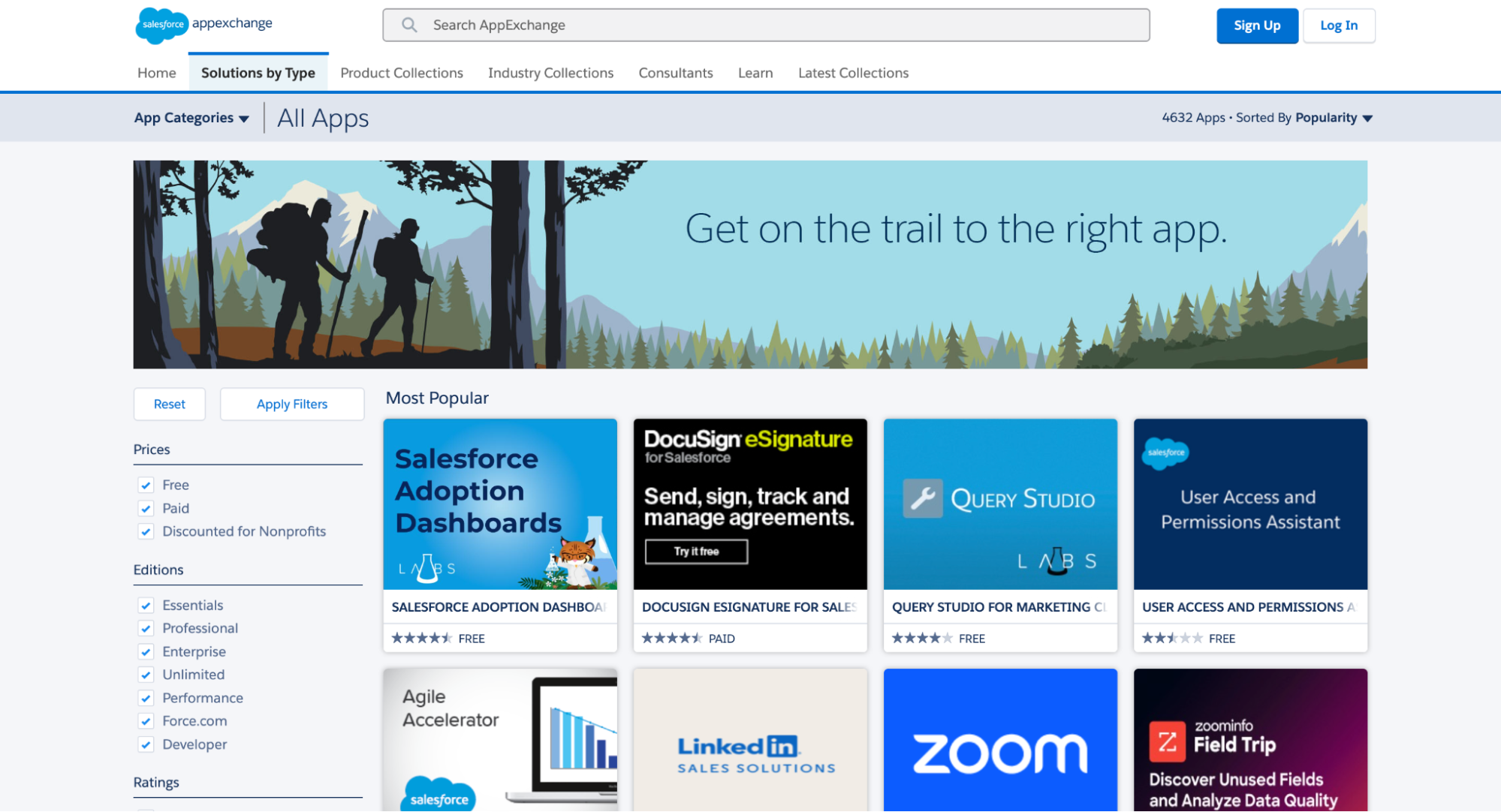Click FREE label on Salesforce Adoption Dashboards card
Viewport: 1501px width, 812px height.
472,639
